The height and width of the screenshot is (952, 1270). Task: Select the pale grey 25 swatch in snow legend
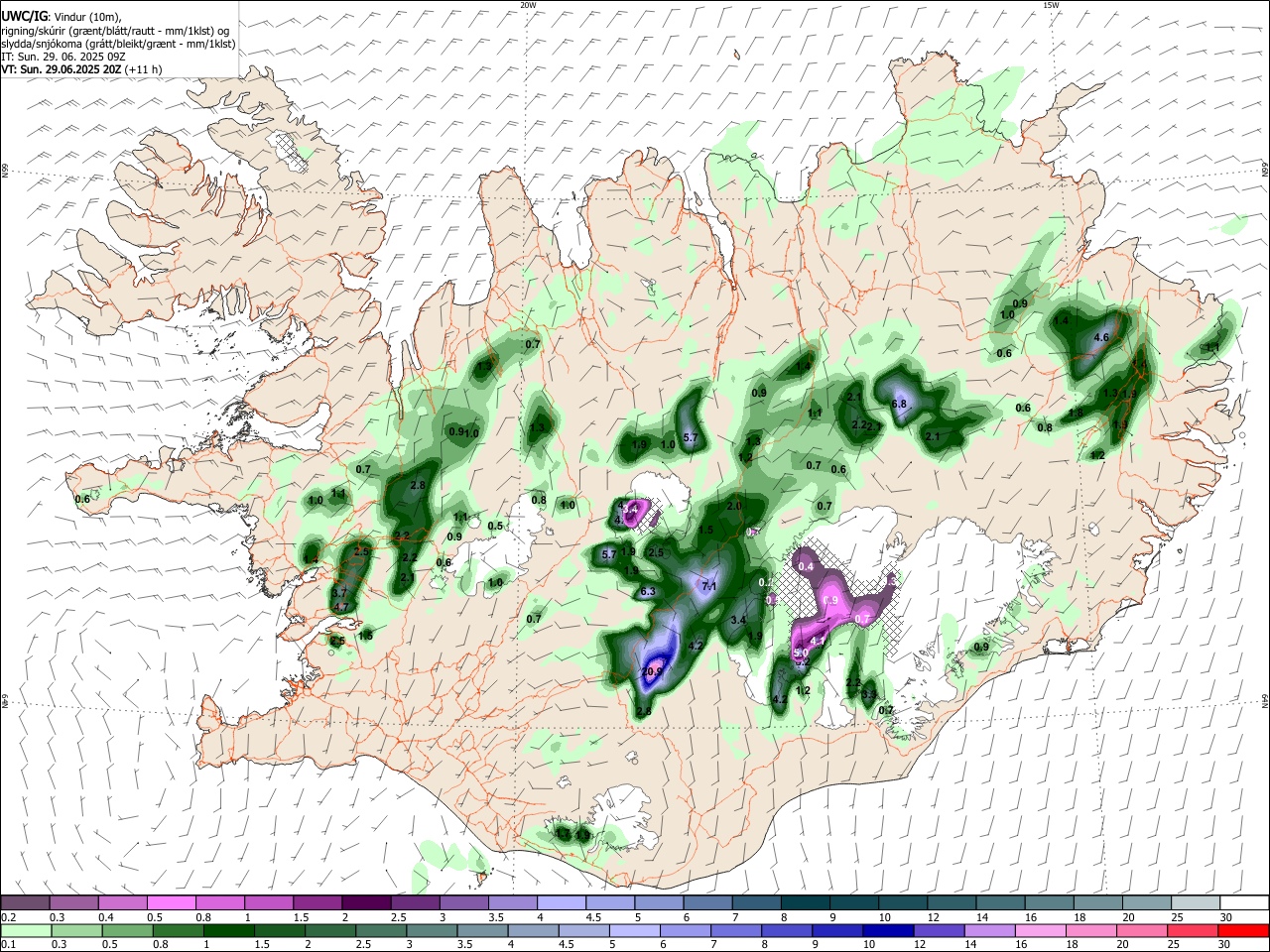1195,902
